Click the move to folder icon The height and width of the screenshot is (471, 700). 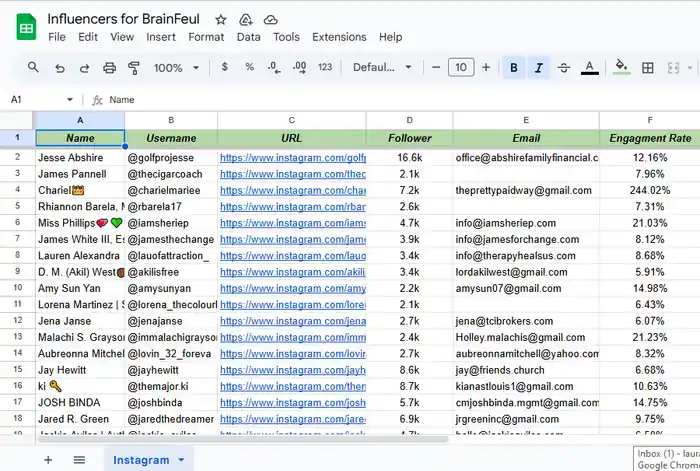tap(246, 20)
